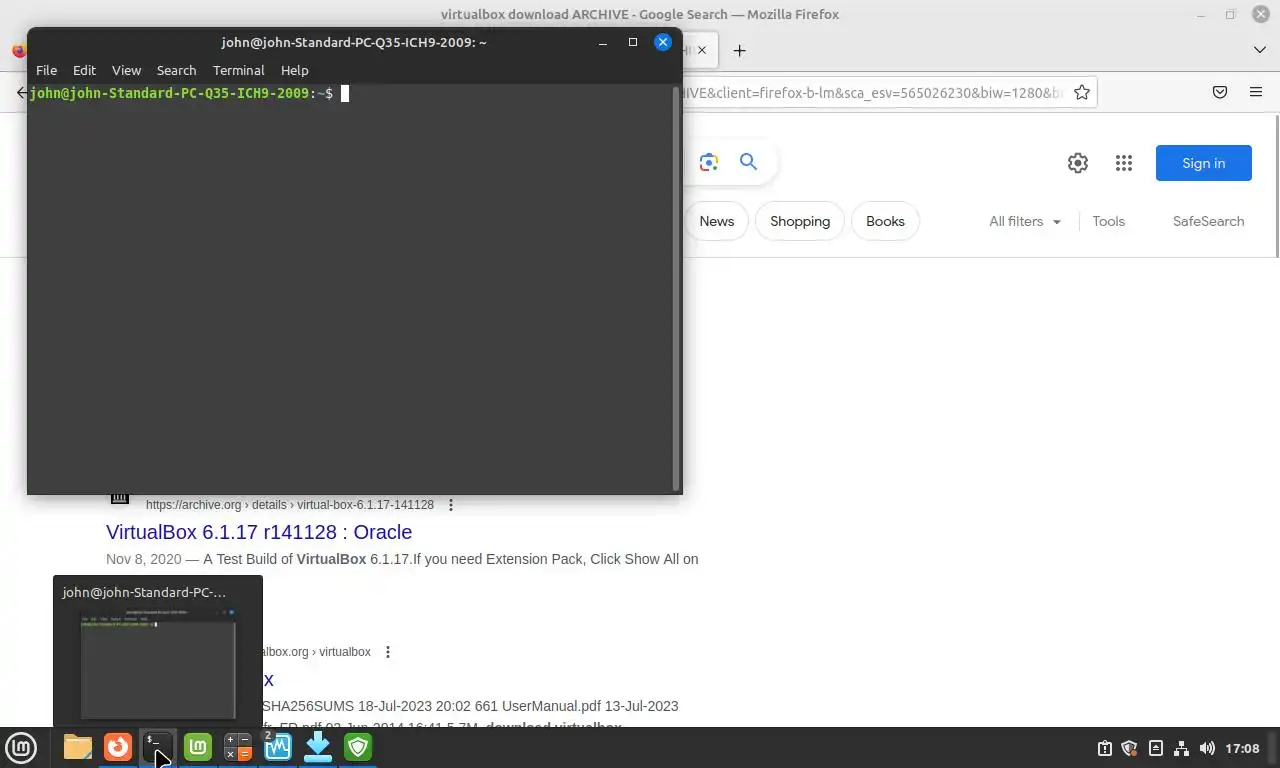
Task: Click the Google Lens camera icon
Action: pos(709,162)
